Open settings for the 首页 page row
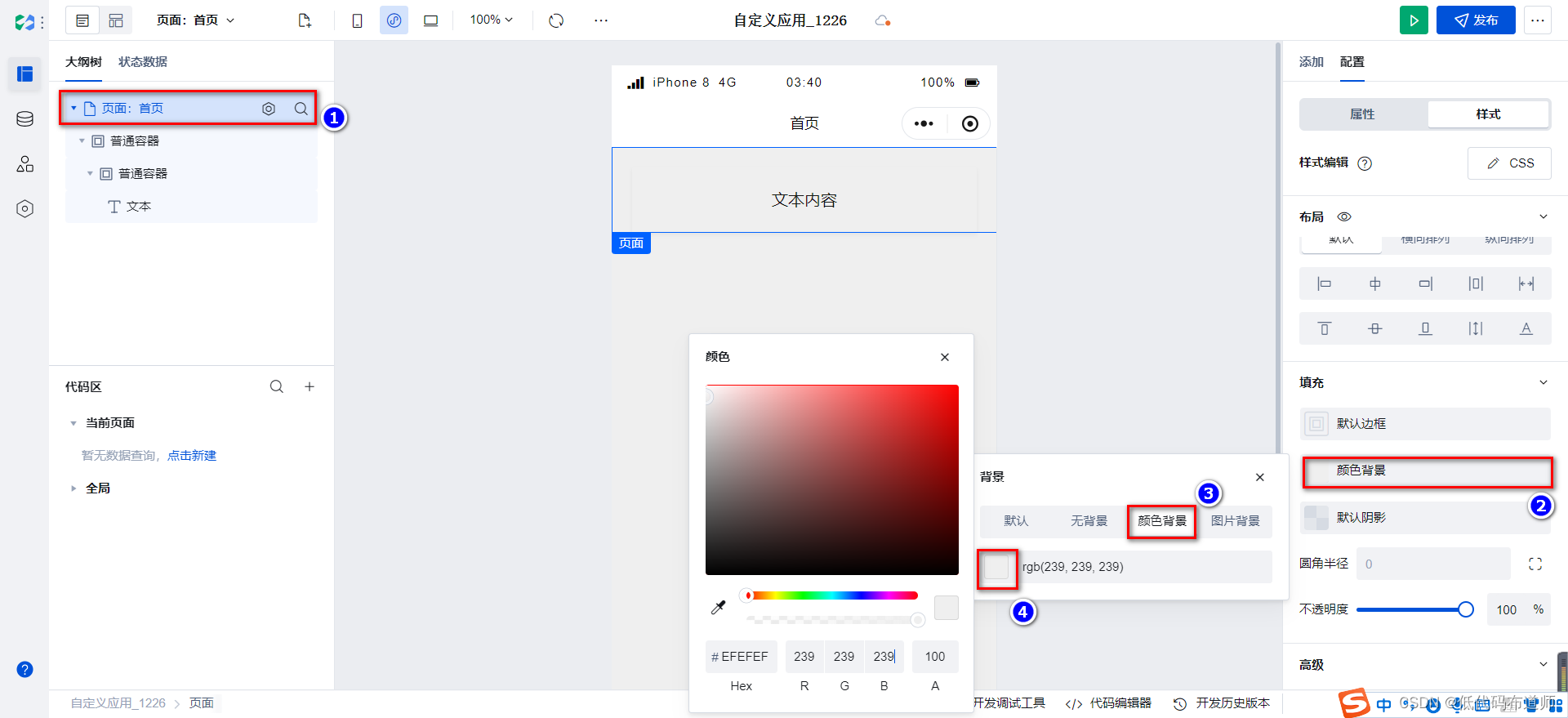This screenshot has width=1568, height=718. coord(269,109)
